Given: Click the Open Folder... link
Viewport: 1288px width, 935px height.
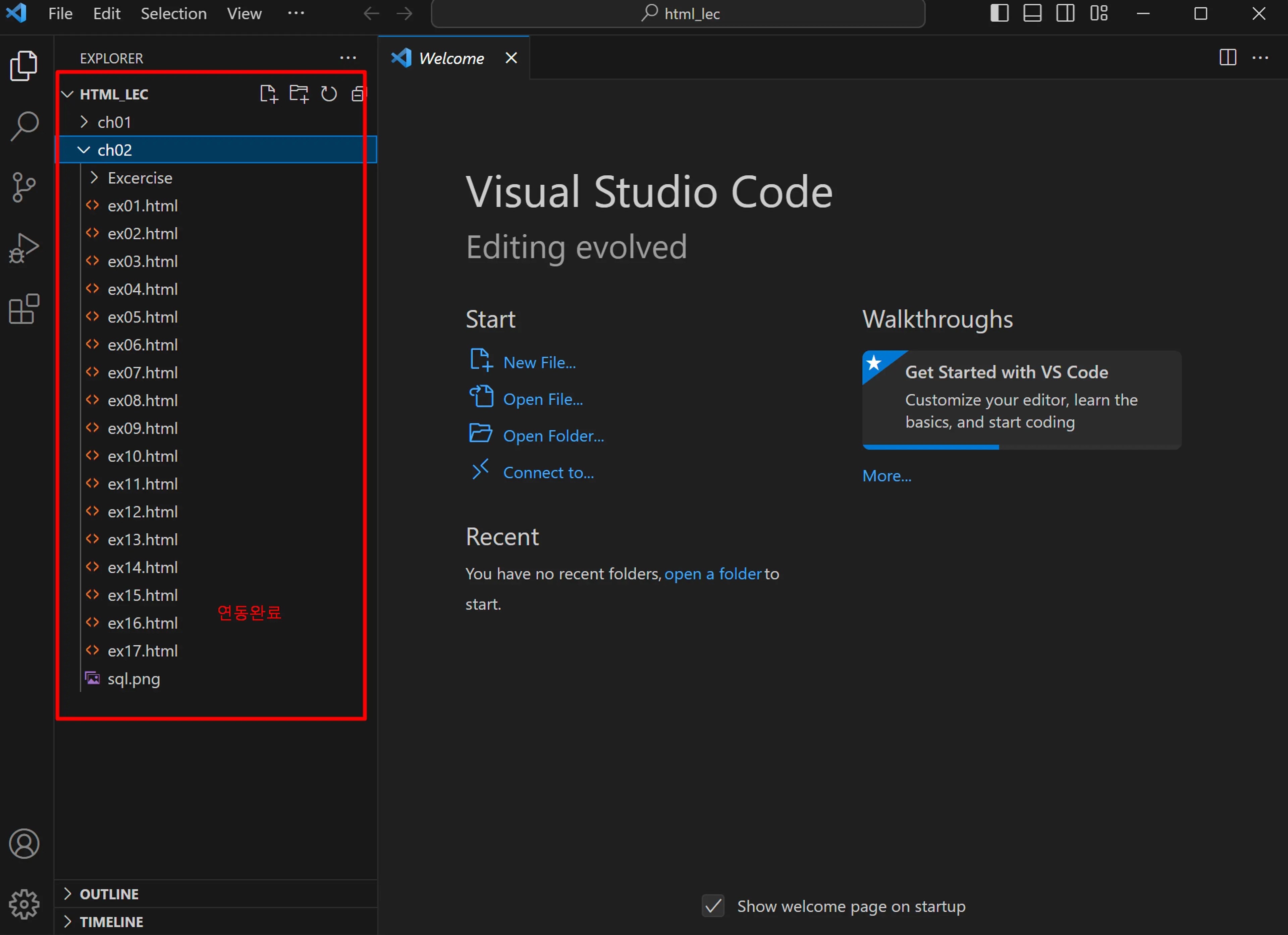Looking at the screenshot, I should (x=553, y=436).
